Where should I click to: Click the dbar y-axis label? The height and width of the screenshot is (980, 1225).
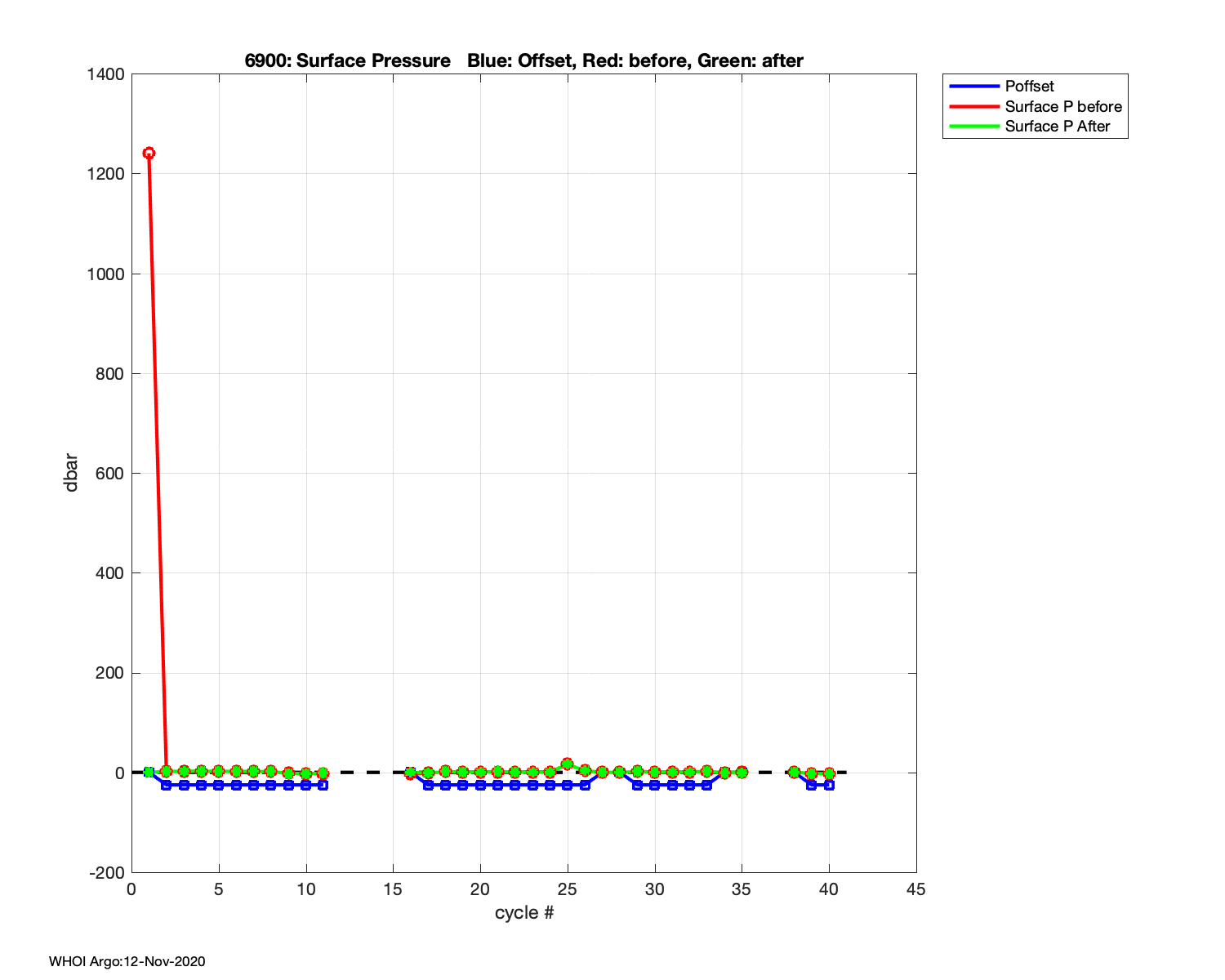[71, 472]
